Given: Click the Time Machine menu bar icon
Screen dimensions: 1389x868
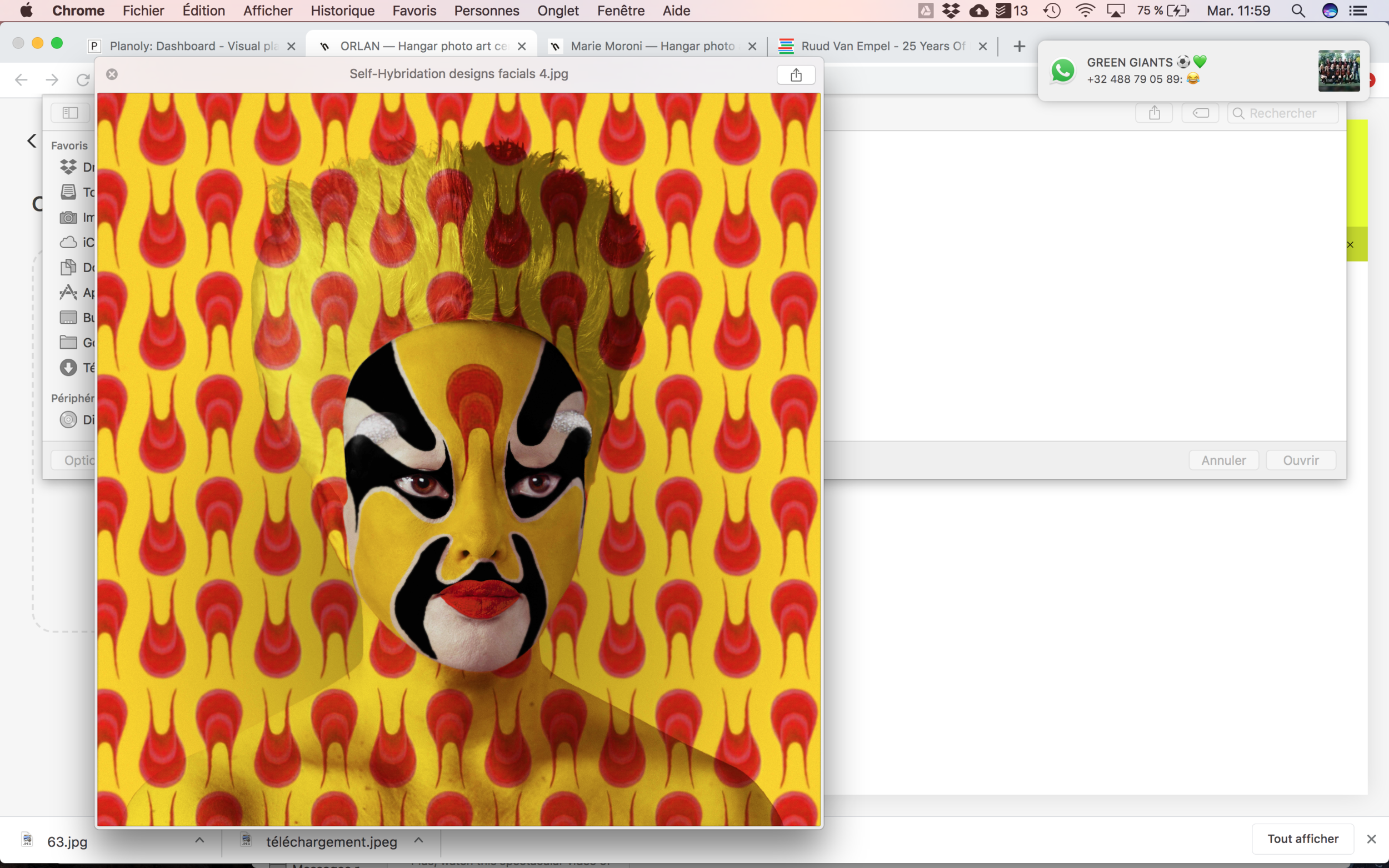Looking at the screenshot, I should click(x=1051, y=11).
